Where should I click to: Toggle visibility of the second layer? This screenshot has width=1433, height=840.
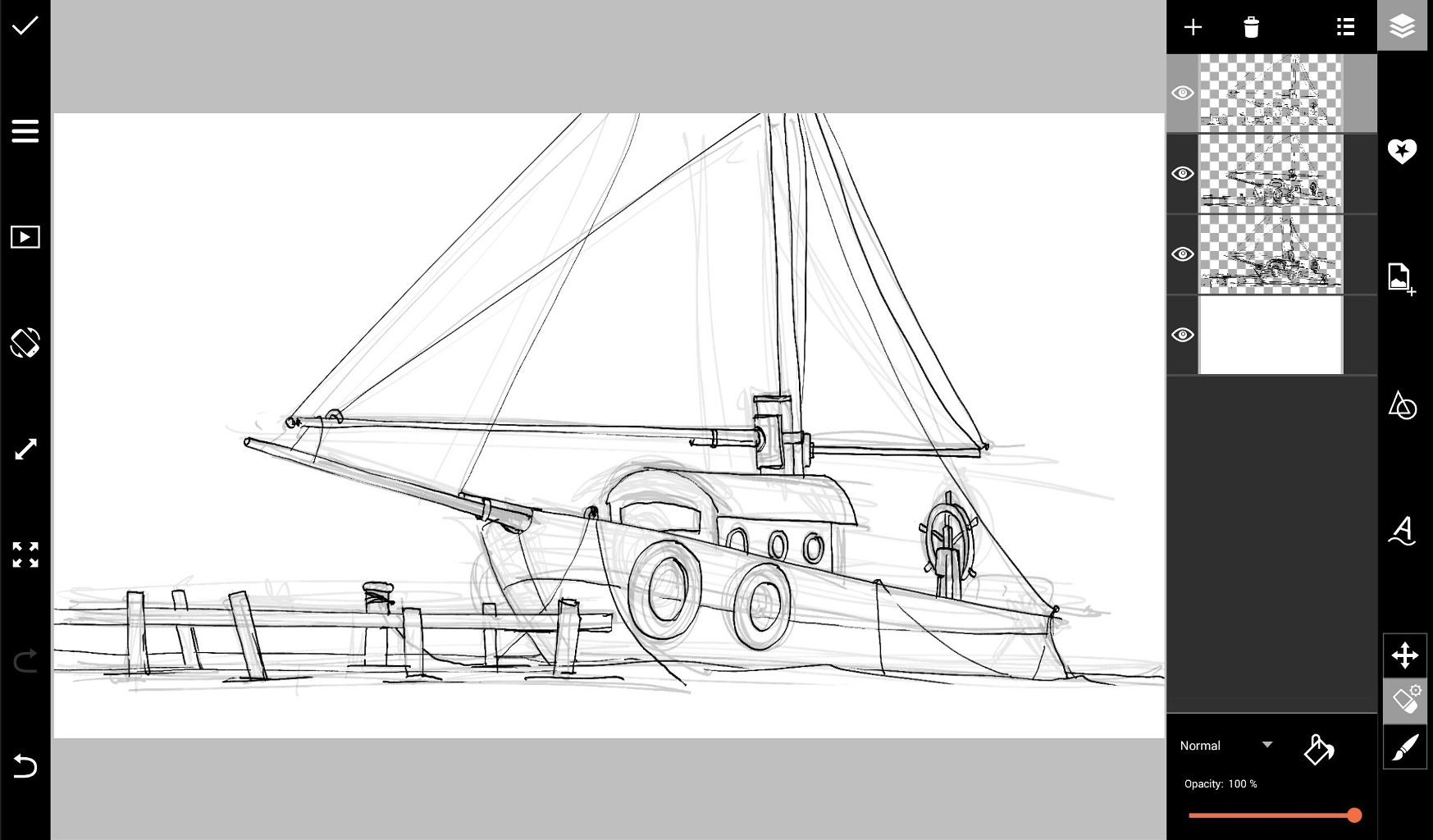(x=1183, y=174)
